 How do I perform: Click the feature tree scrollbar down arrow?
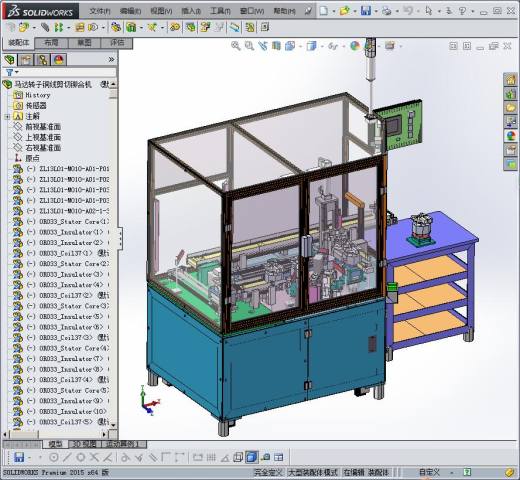pyautogui.click(x=113, y=425)
